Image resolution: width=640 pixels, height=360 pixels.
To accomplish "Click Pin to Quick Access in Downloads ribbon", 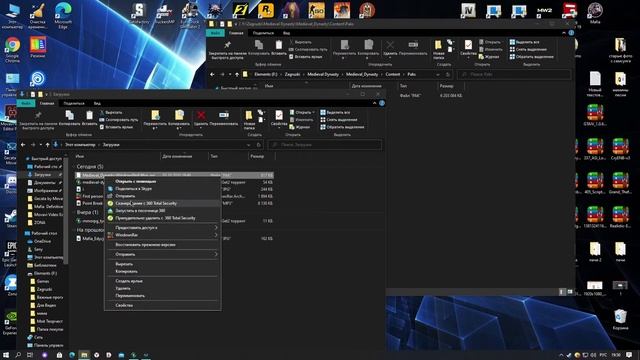I will (38, 116).
